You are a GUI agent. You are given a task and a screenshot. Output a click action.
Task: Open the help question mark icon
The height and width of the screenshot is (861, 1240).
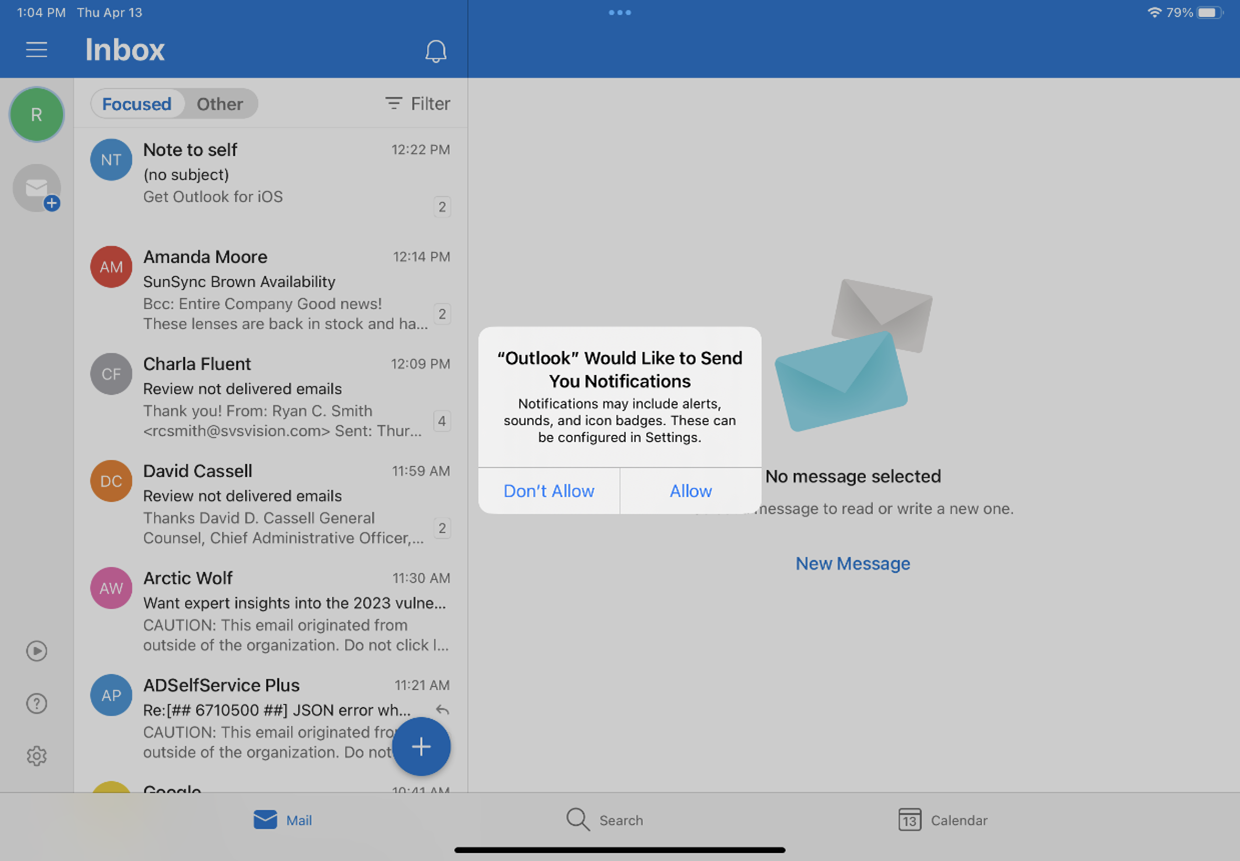[37, 703]
